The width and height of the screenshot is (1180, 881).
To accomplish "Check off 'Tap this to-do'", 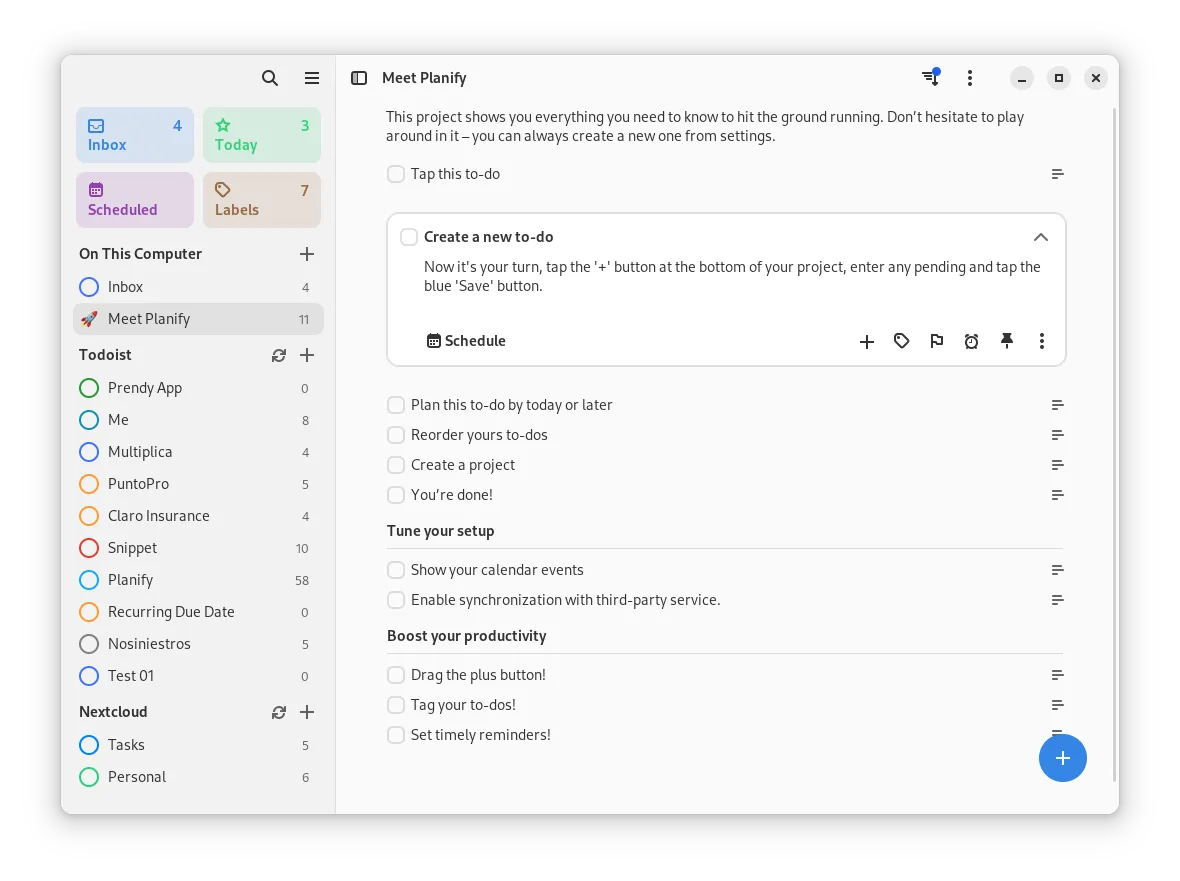I will pos(396,174).
